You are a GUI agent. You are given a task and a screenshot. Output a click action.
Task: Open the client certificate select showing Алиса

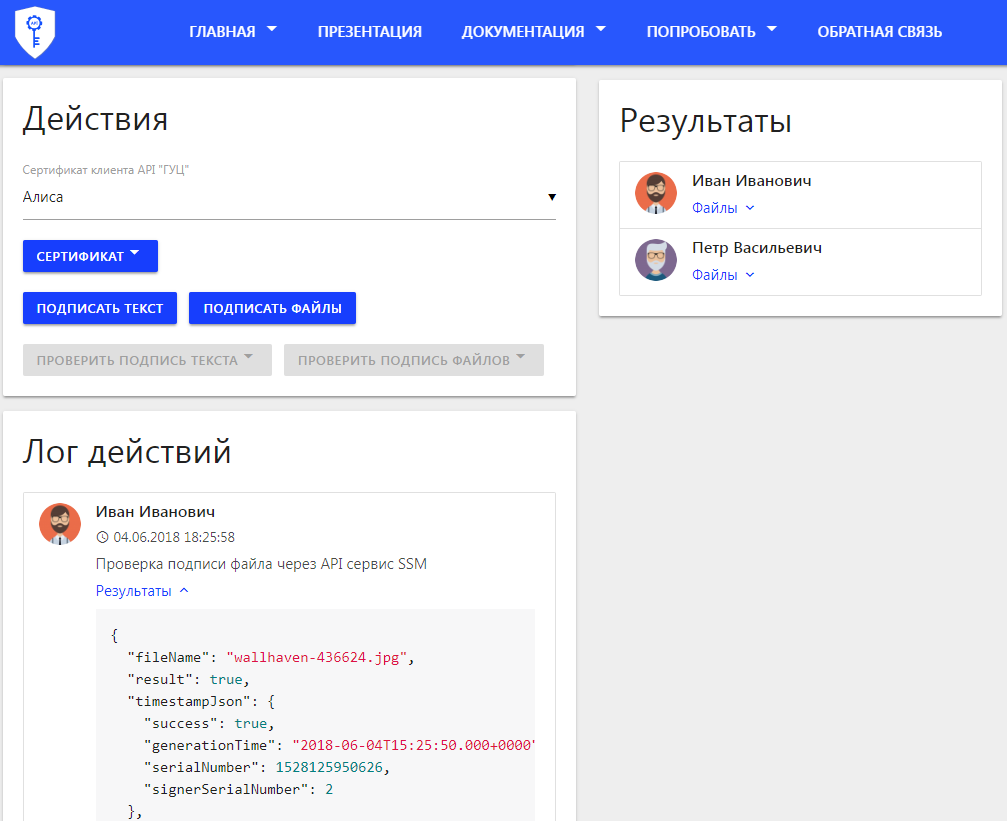tap(289, 198)
